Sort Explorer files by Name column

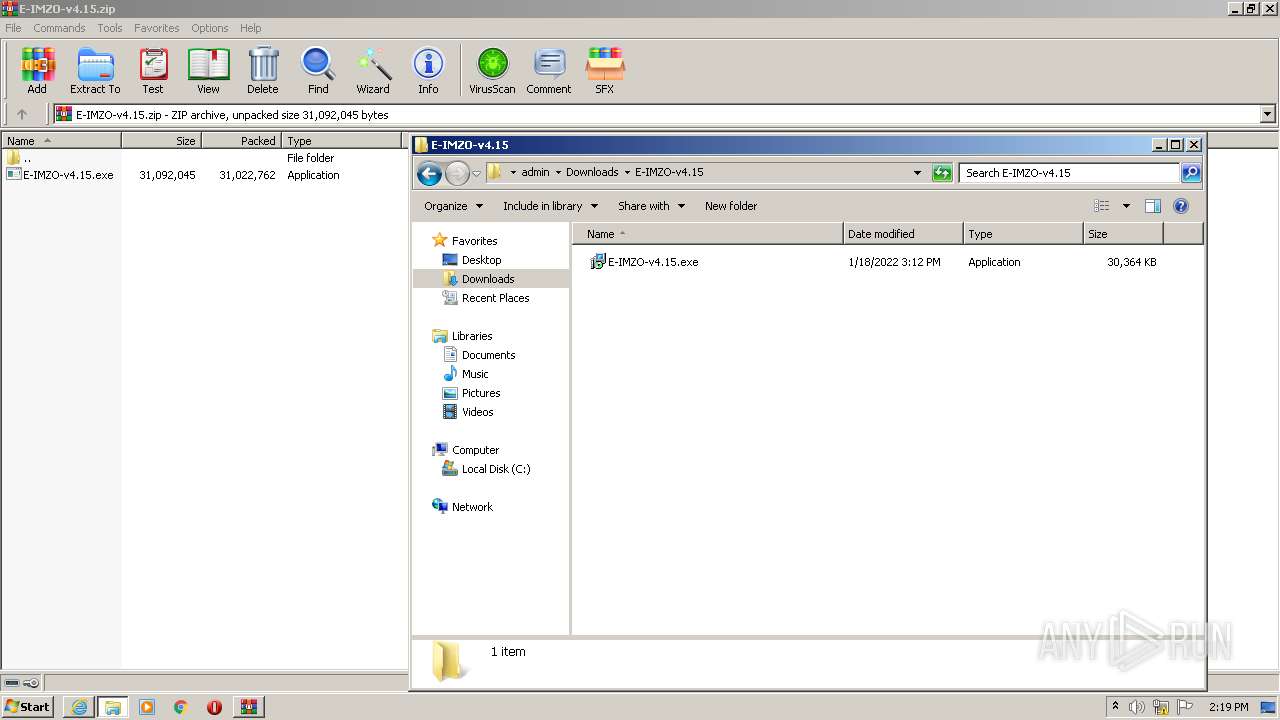708,234
